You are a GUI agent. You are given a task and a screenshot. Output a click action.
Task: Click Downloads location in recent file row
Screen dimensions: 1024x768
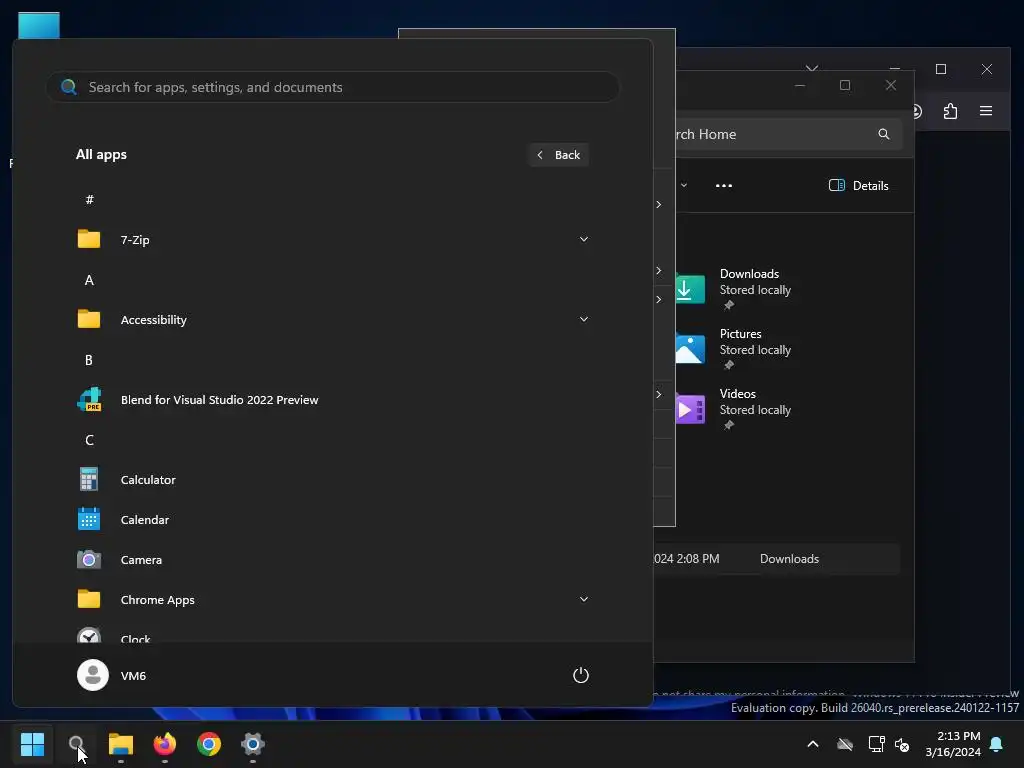pos(789,558)
